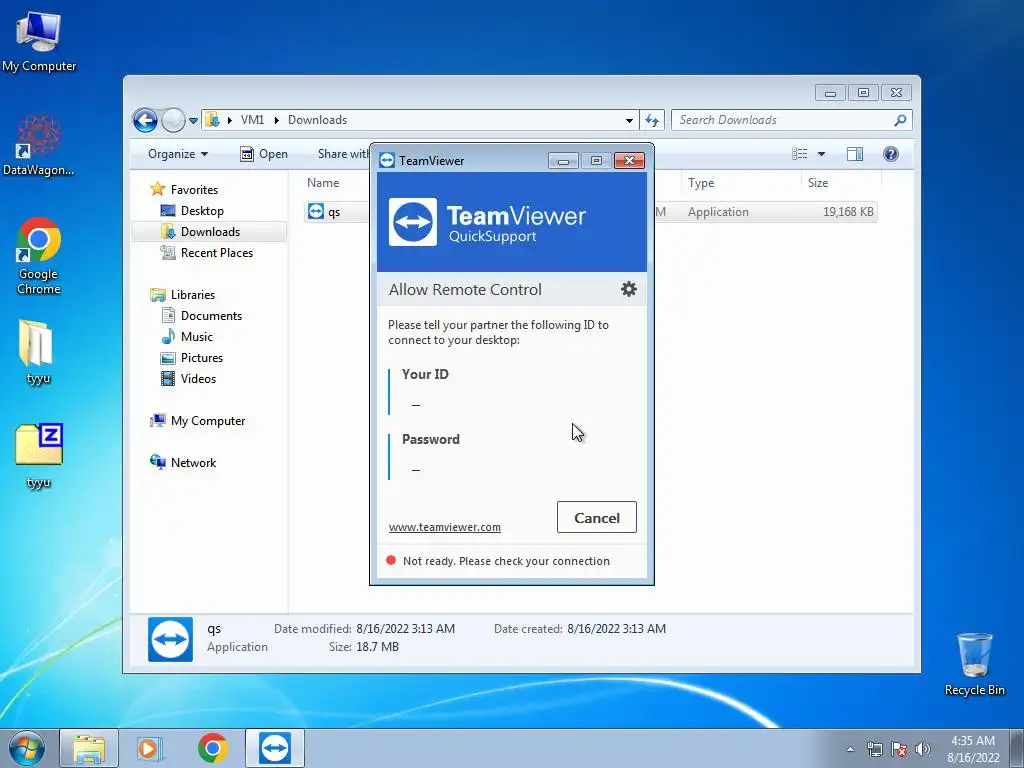
Task: Click the qs file TeamViewer icon
Action: (x=316, y=211)
